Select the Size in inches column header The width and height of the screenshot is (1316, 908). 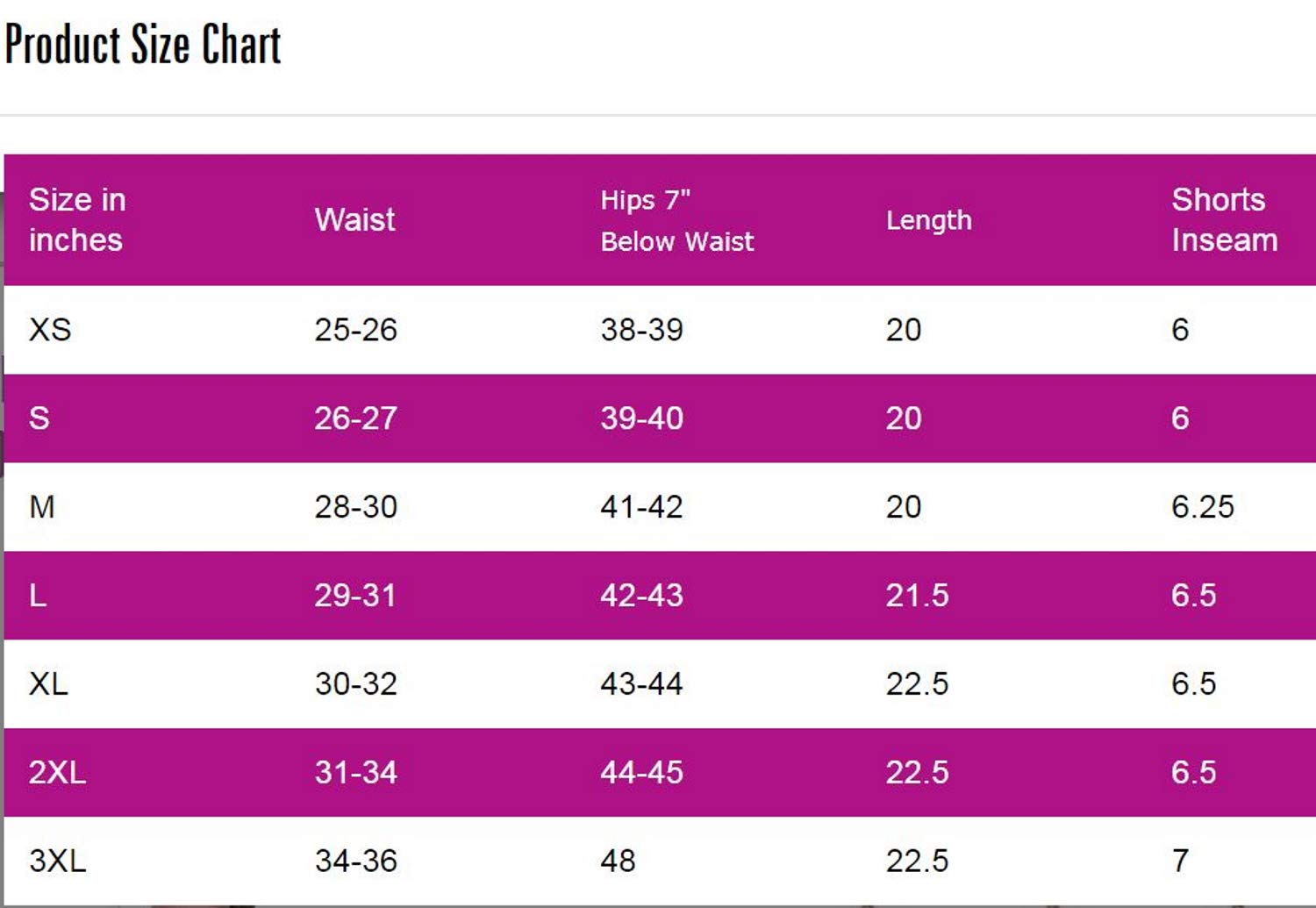(x=77, y=220)
